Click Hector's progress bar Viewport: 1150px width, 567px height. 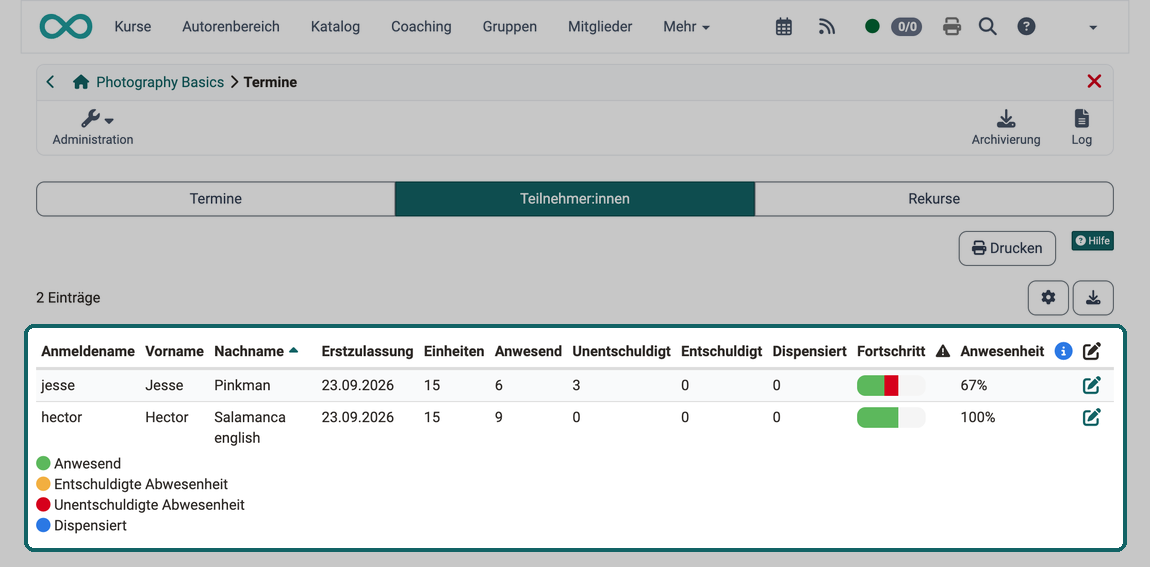click(891, 417)
